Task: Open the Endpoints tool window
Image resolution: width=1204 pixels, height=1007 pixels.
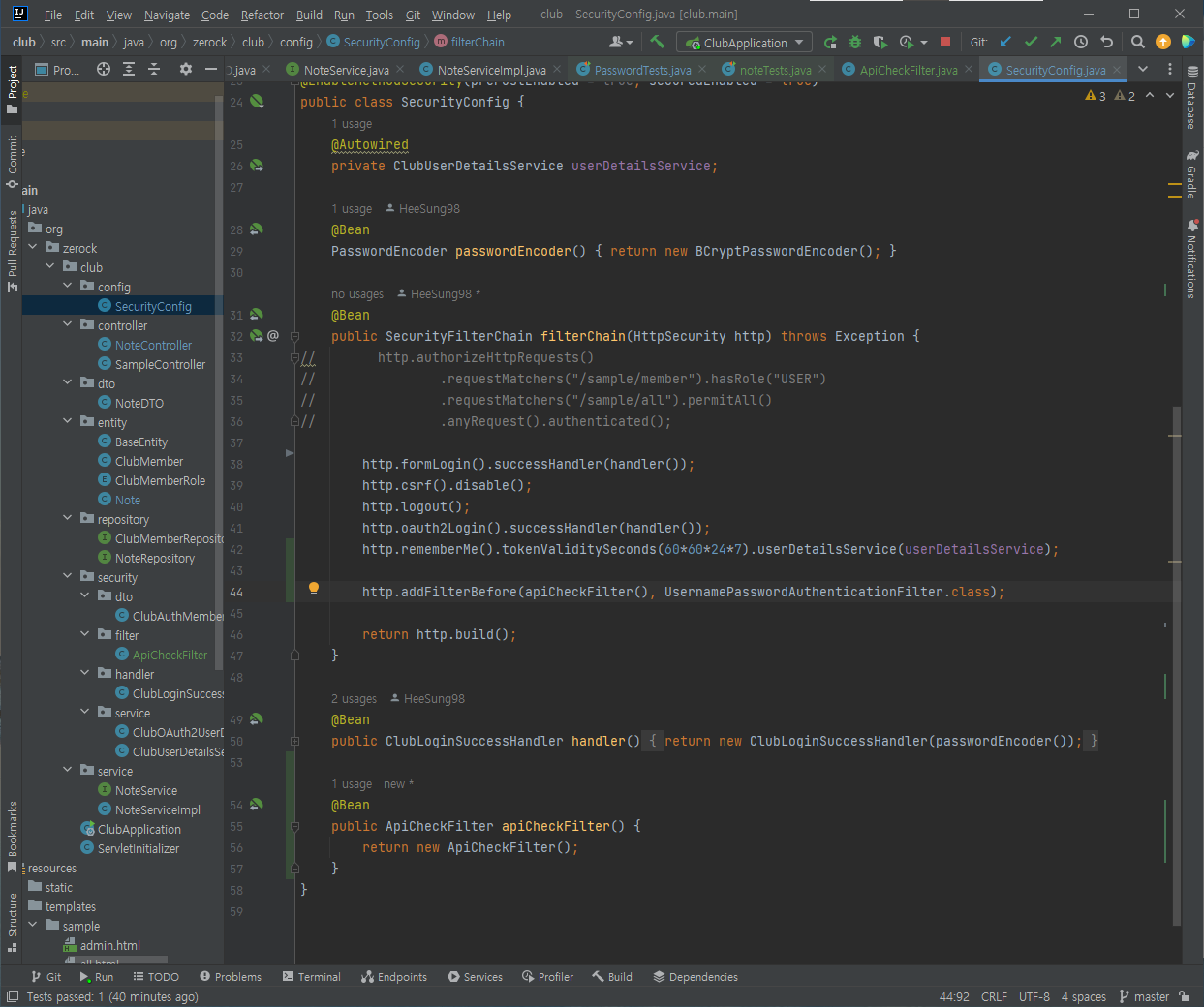Action: click(394, 977)
